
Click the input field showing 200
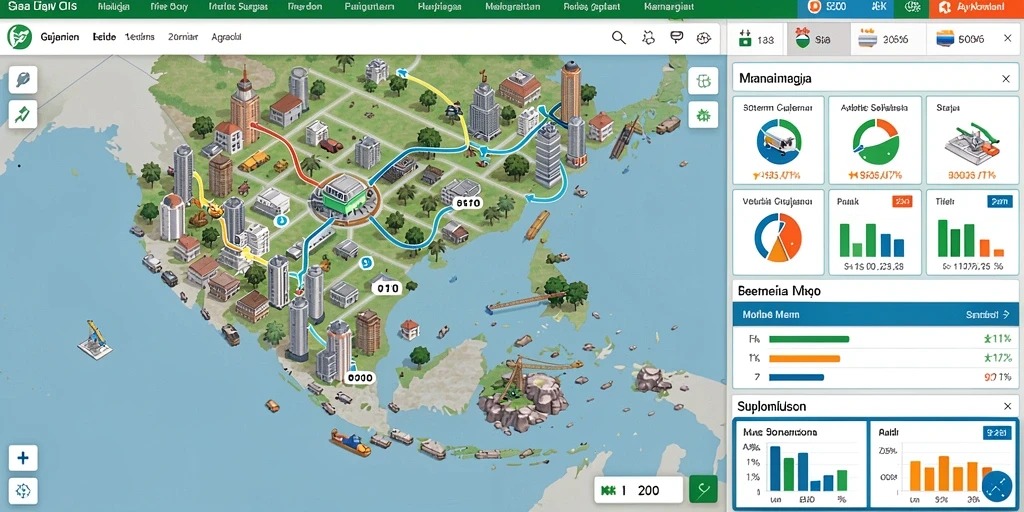pos(639,490)
